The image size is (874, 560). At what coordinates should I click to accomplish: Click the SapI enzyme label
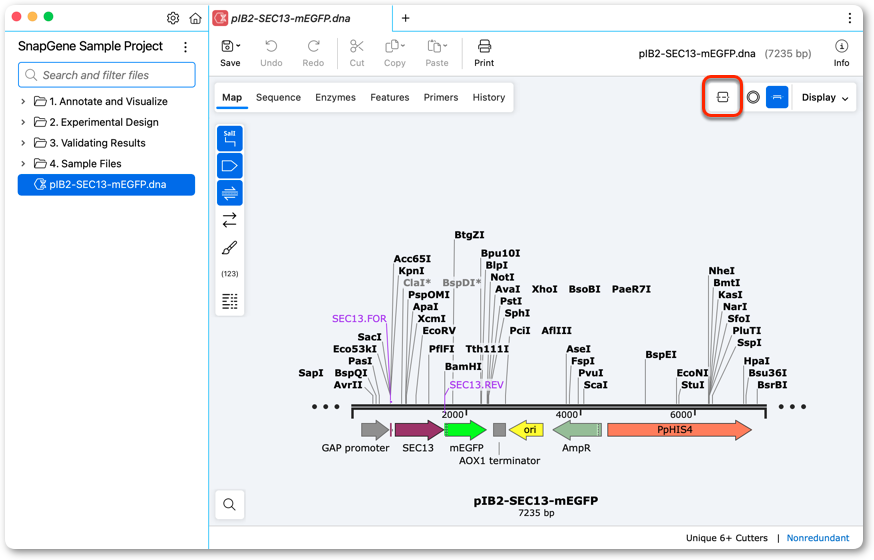[311, 373]
